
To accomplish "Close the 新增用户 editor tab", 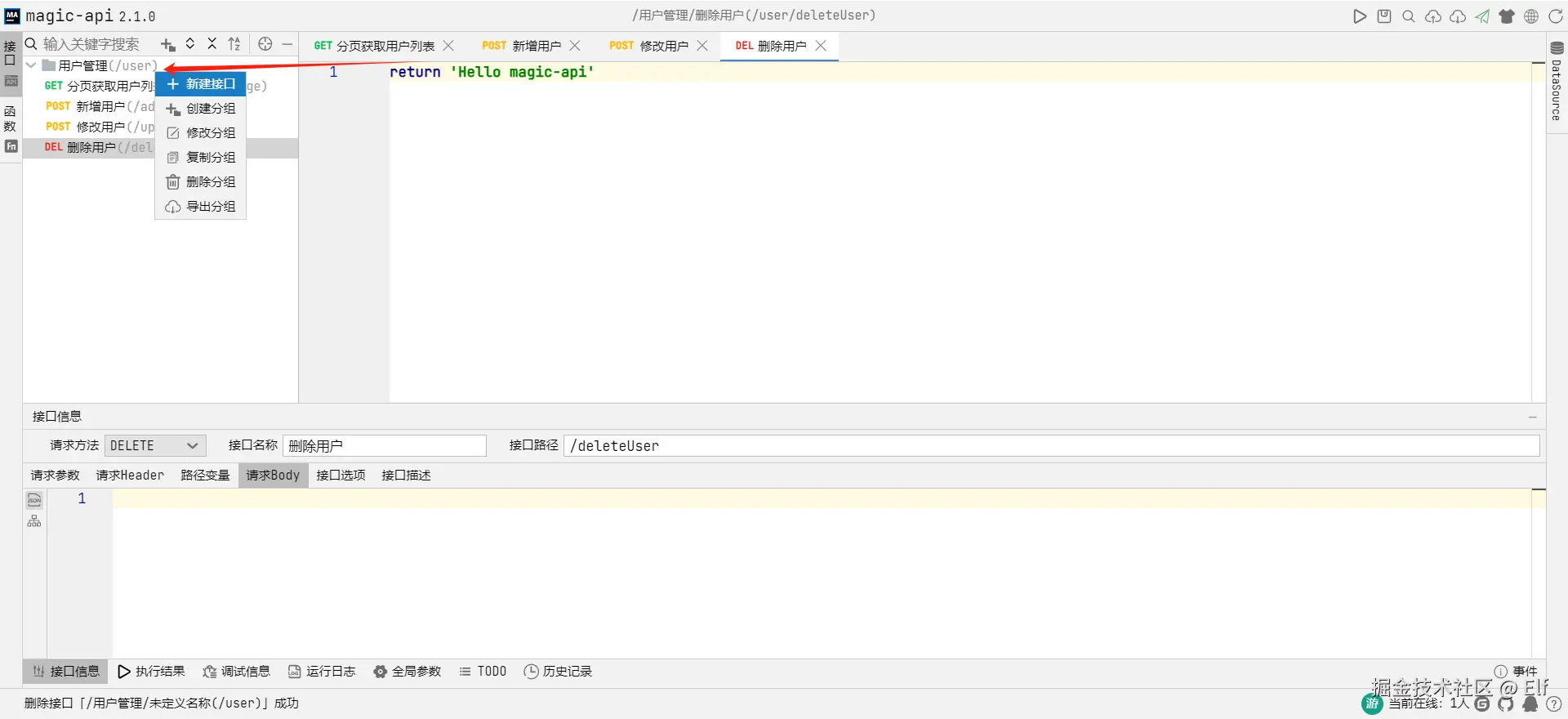I will (575, 46).
